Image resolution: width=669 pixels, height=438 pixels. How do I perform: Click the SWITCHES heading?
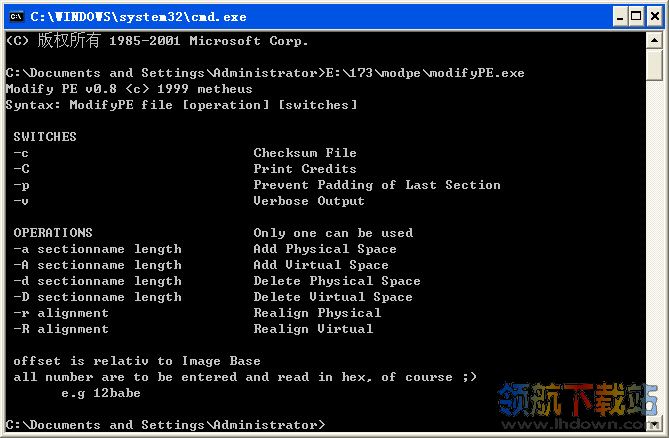(x=45, y=137)
